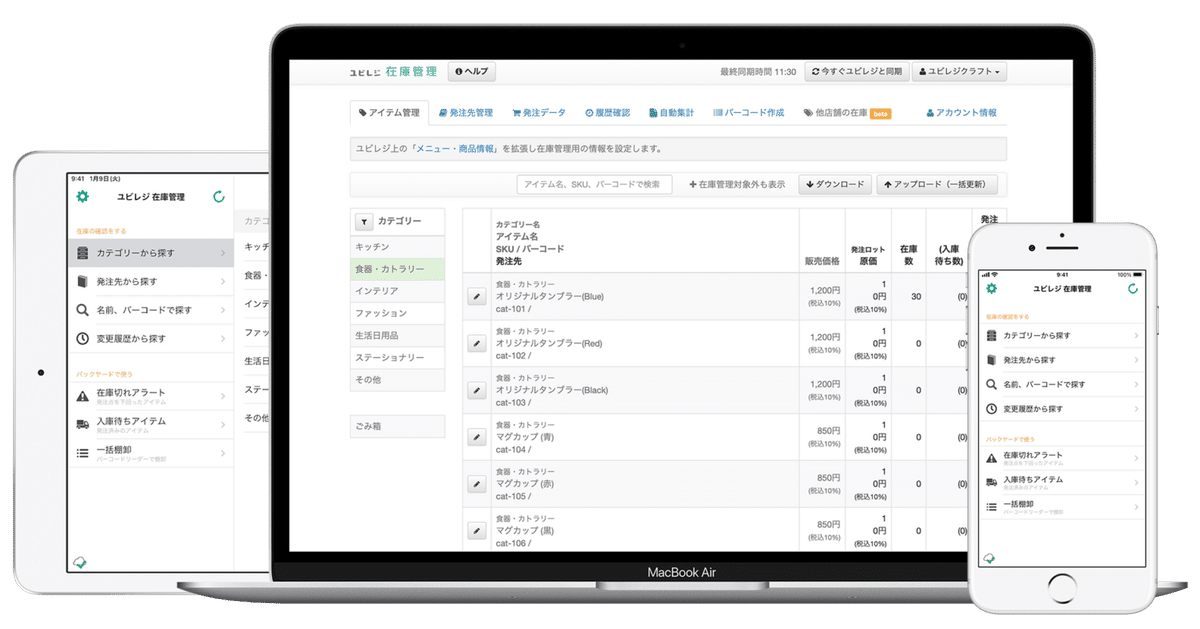The height and width of the screenshot is (629, 1200).
Task: Open the 履歴確認 tab
Action: [x=607, y=113]
